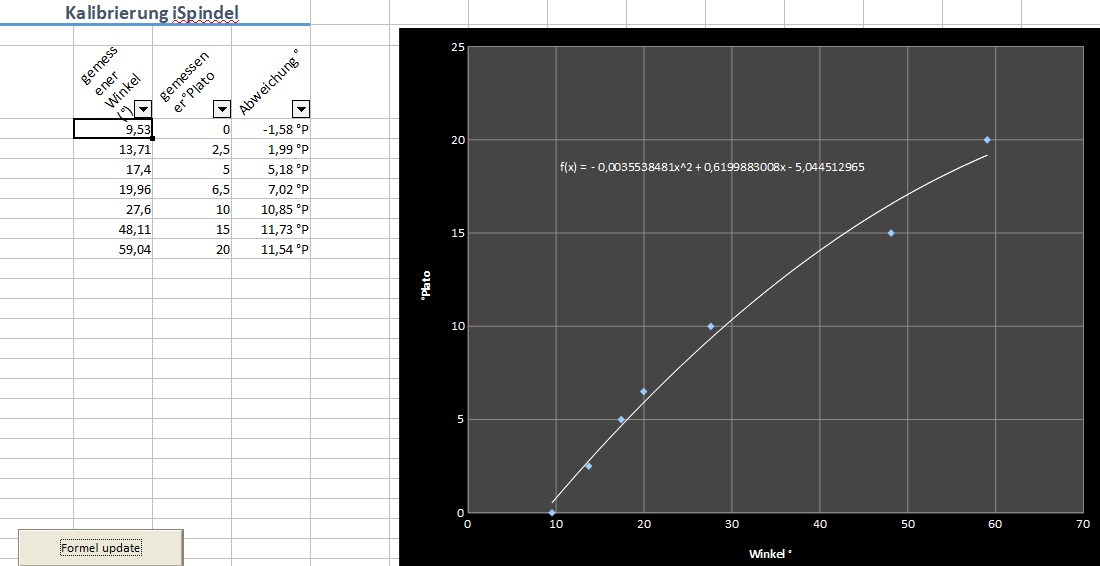Click the cell with angle value 13,71
The image size is (1100, 566).
[113, 149]
